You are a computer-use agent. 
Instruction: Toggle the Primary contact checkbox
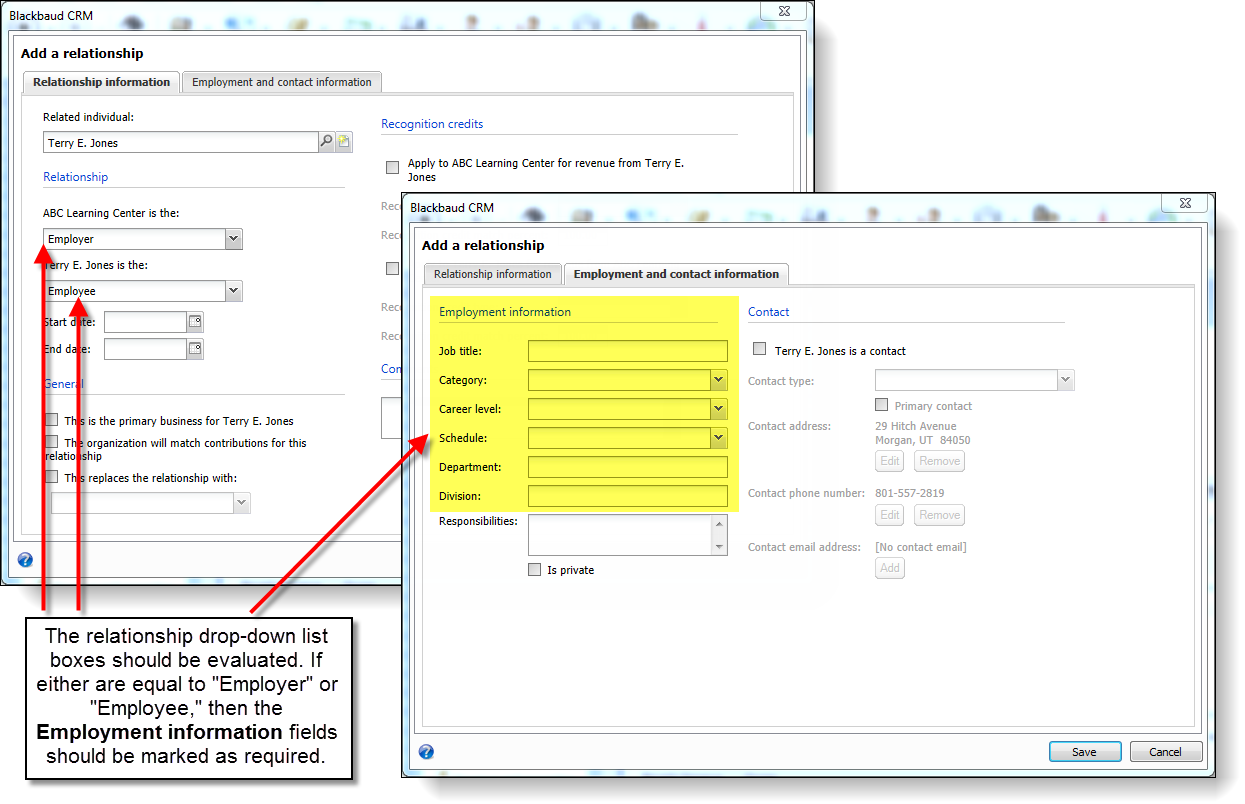(x=881, y=405)
